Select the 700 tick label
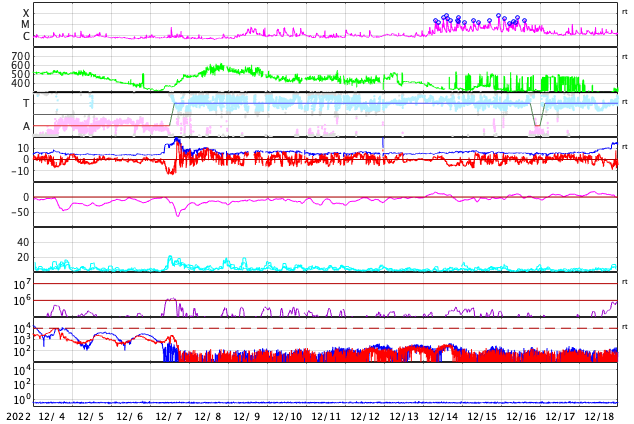The width and height of the screenshot is (634, 424). click(x=21, y=56)
